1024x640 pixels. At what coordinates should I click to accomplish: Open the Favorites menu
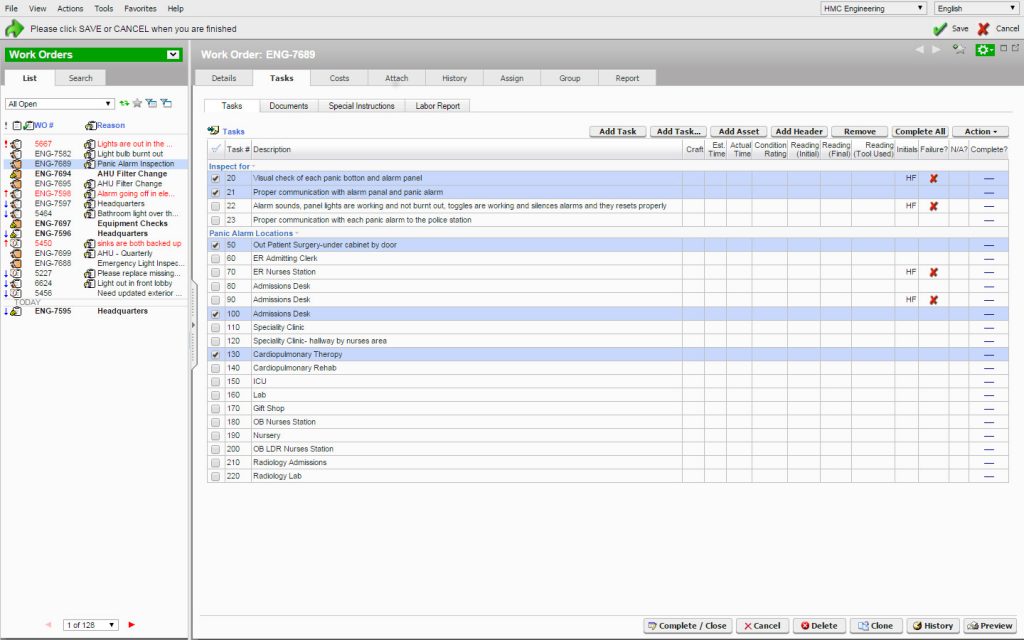pos(140,8)
